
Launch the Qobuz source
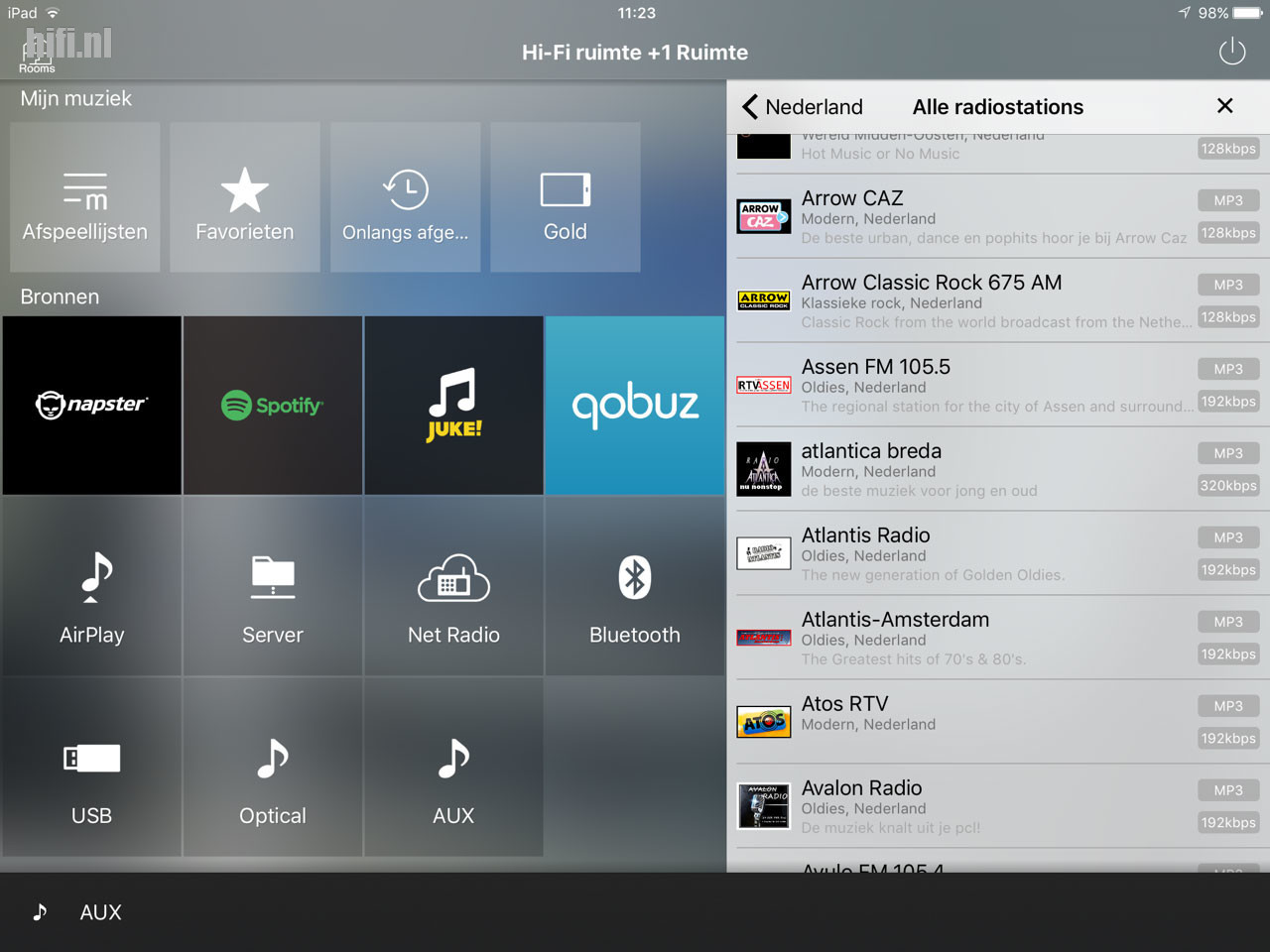(635, 406)
